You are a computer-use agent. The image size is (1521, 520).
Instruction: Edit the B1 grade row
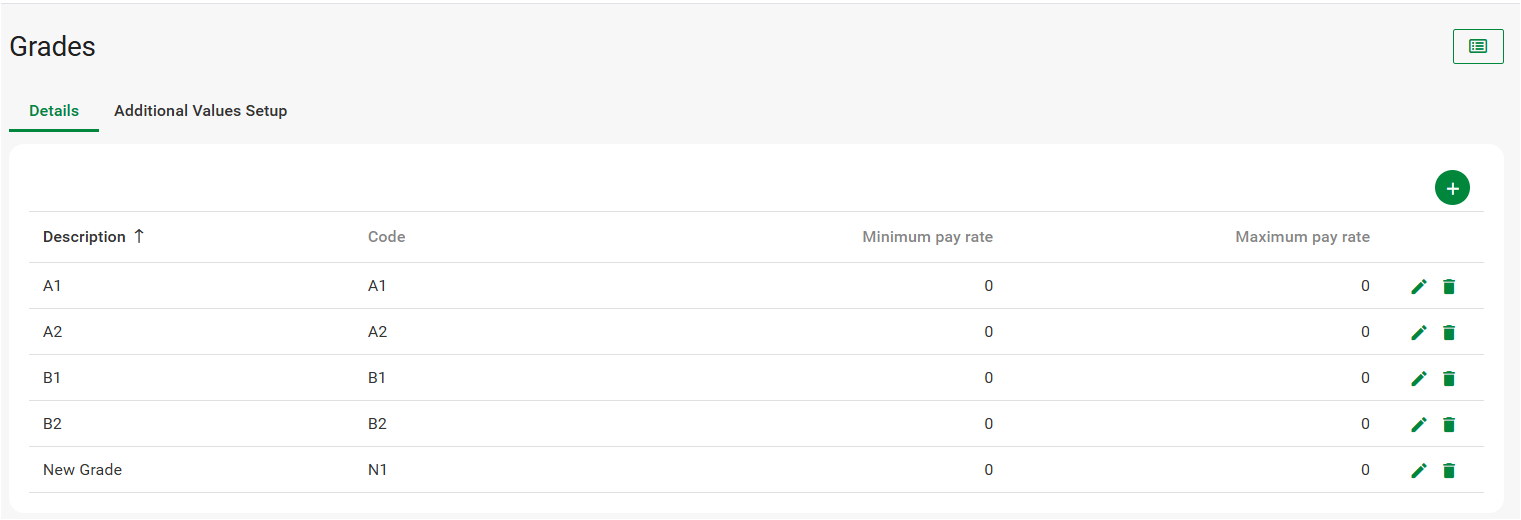(x=1418, y=379)
